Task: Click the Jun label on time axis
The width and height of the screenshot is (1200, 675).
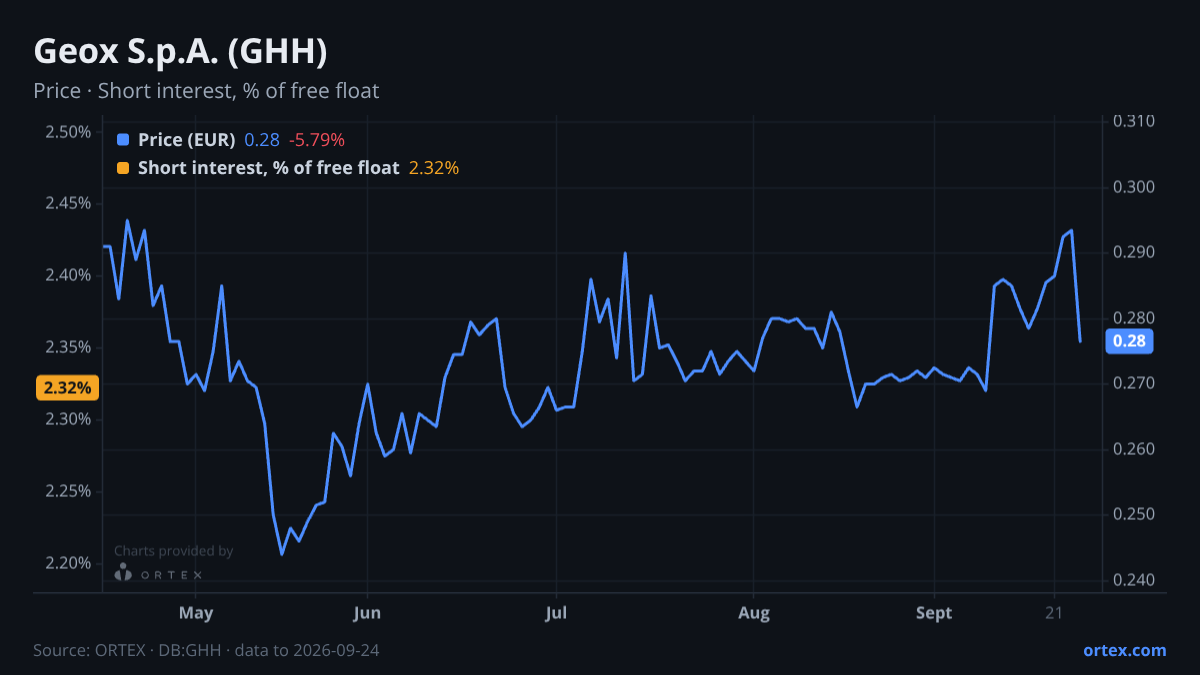Action: click(x=367, y=613)
